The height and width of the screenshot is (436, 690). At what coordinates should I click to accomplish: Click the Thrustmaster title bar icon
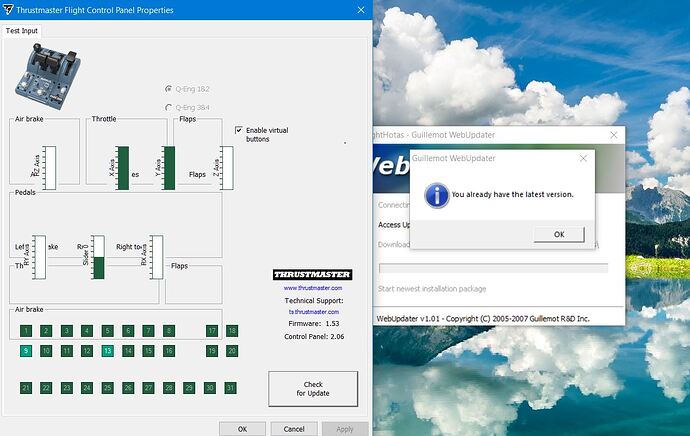pyautogui.click(x=7, y=10)
